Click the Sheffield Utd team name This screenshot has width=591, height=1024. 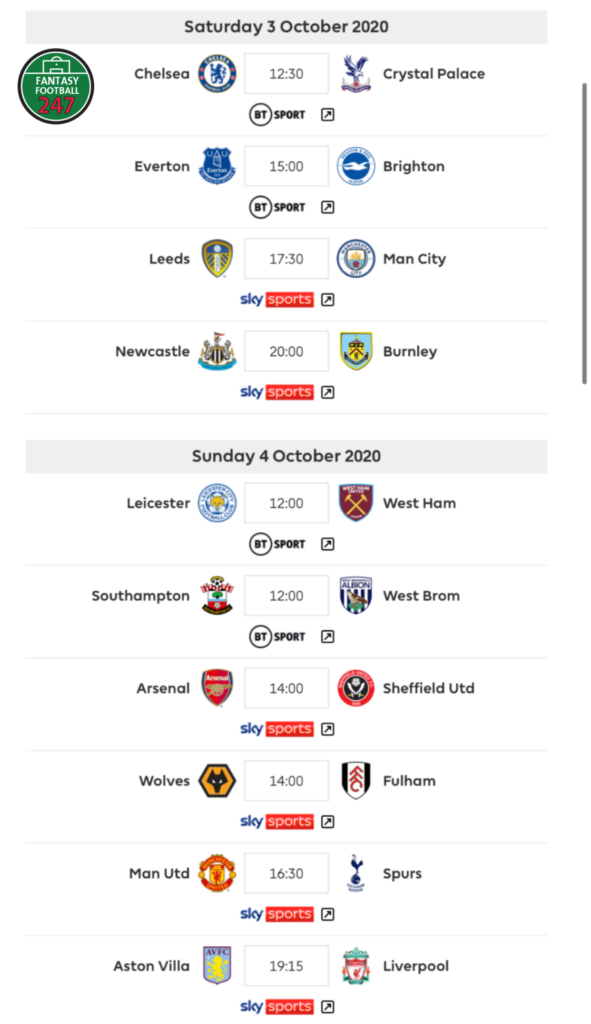(x=428, y=688)
